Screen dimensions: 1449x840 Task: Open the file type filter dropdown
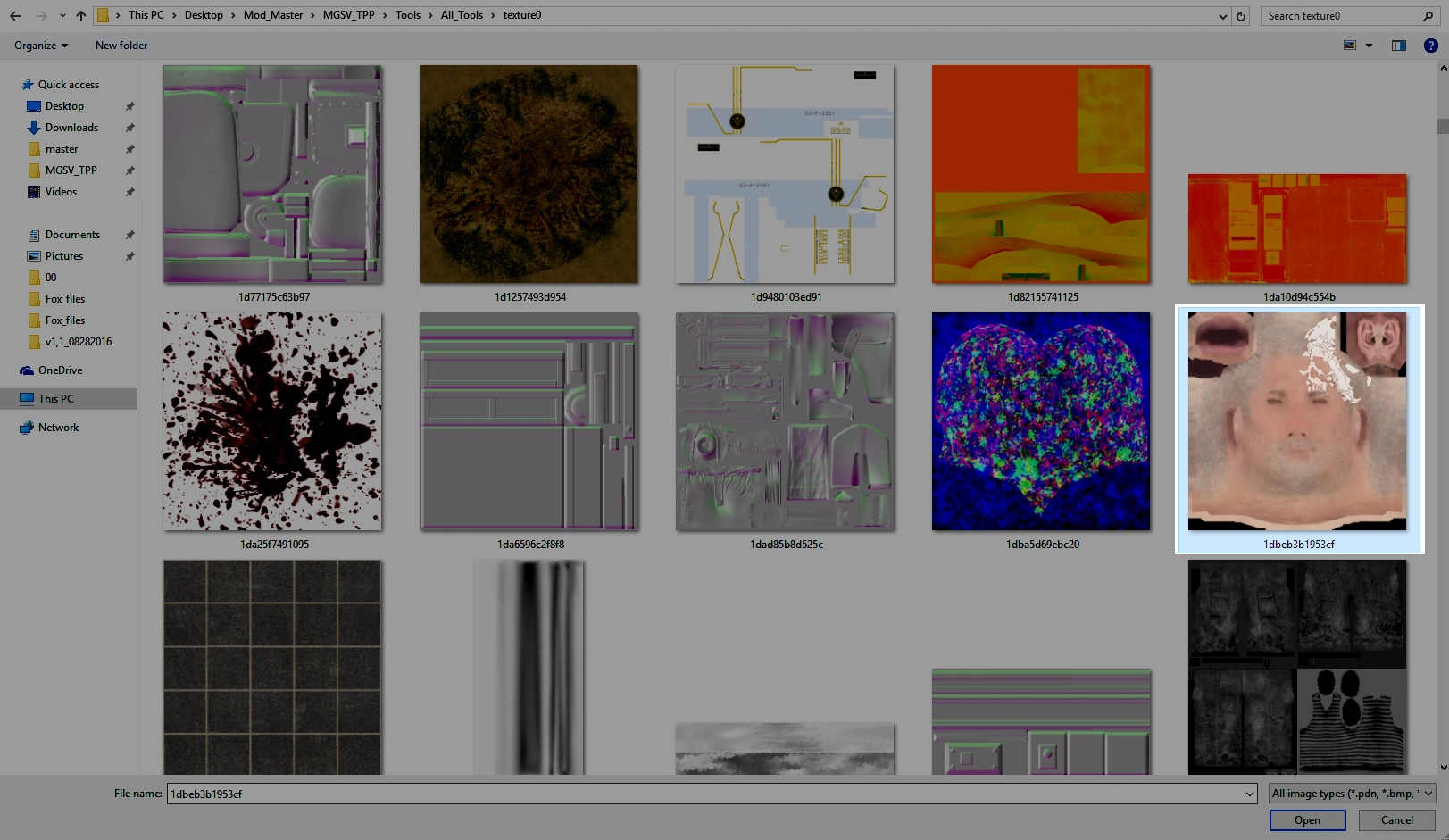tap(1352, 794)
